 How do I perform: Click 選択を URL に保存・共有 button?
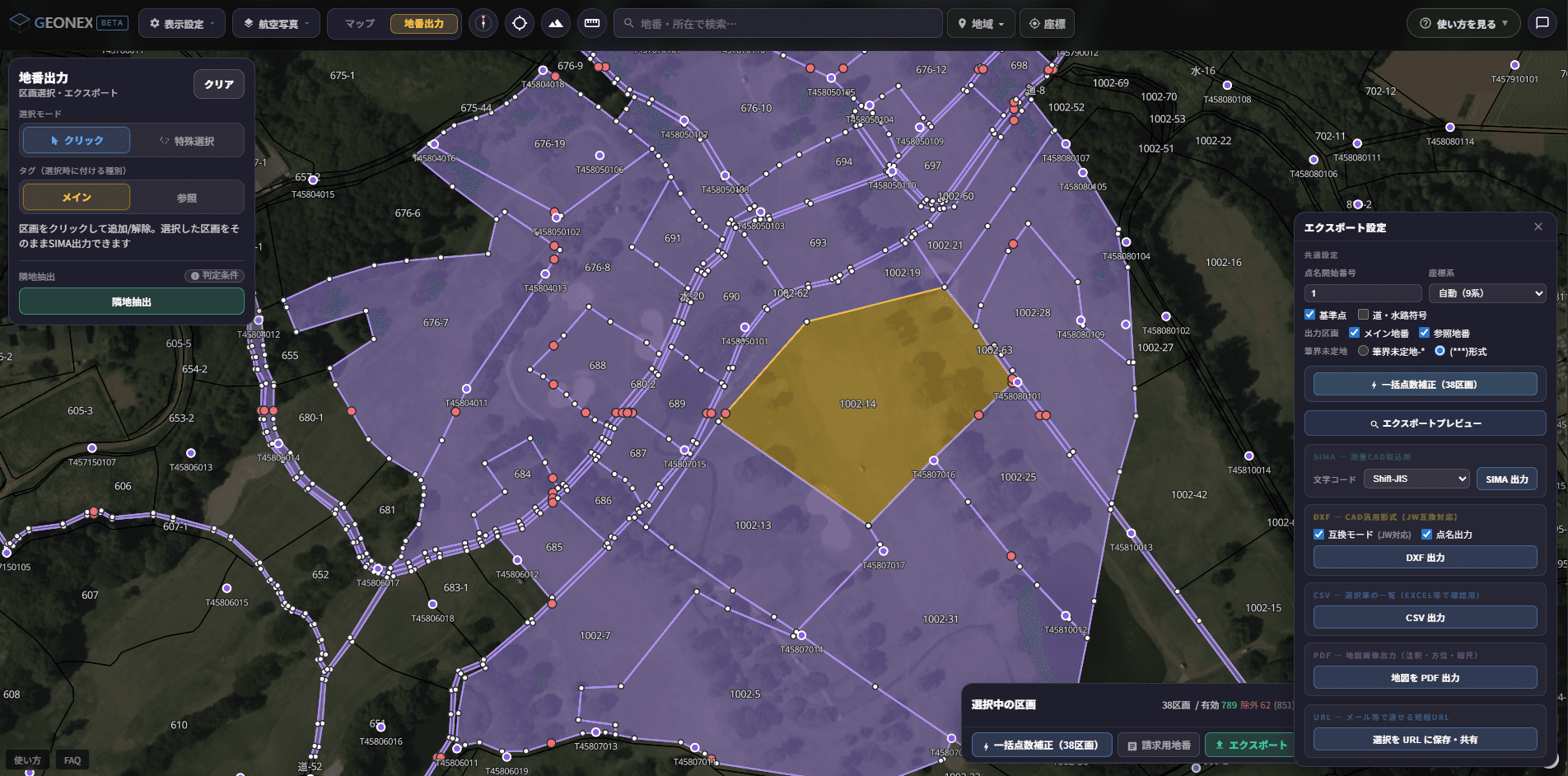(1425, 740)
